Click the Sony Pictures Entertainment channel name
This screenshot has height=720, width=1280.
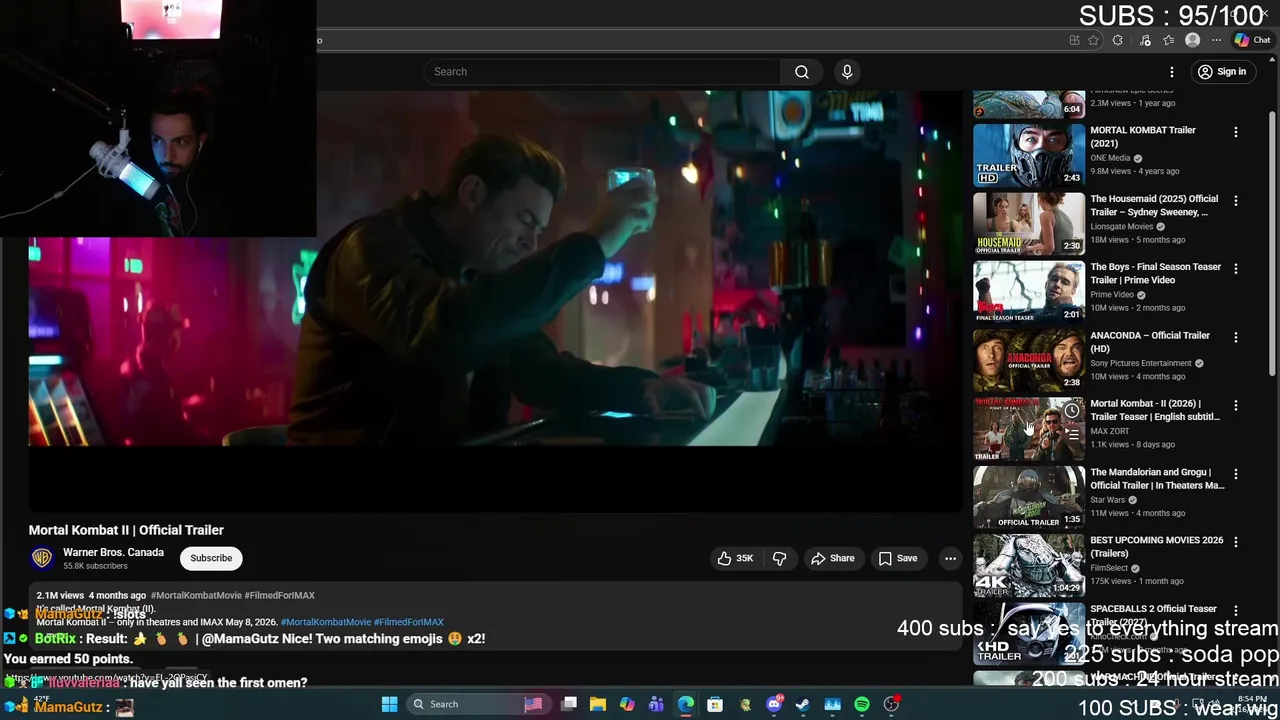pos(1141,363)
